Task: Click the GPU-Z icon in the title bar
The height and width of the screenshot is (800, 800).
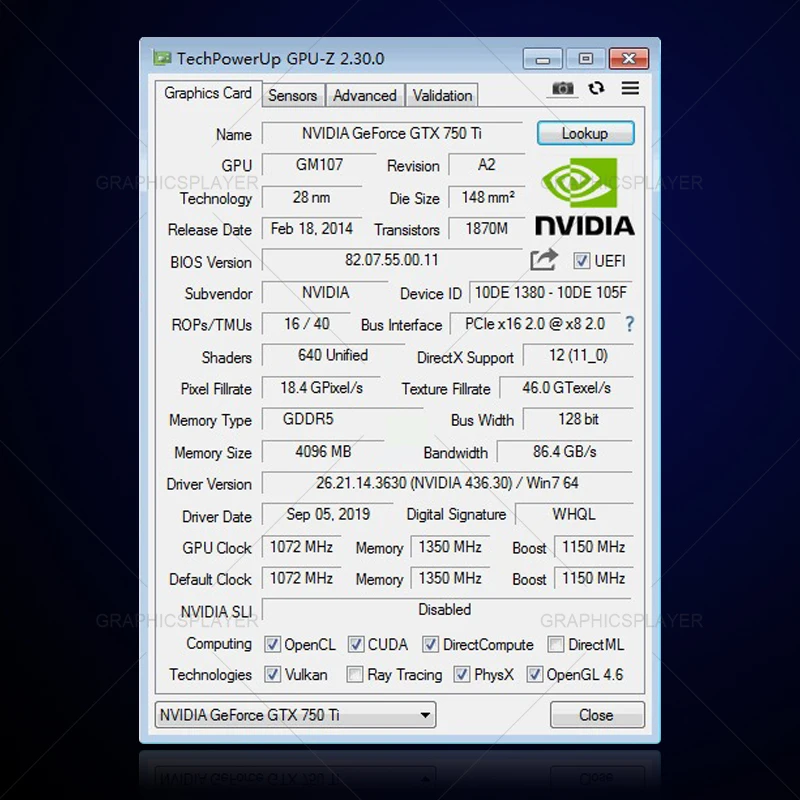Action: [x=161, y=58]
